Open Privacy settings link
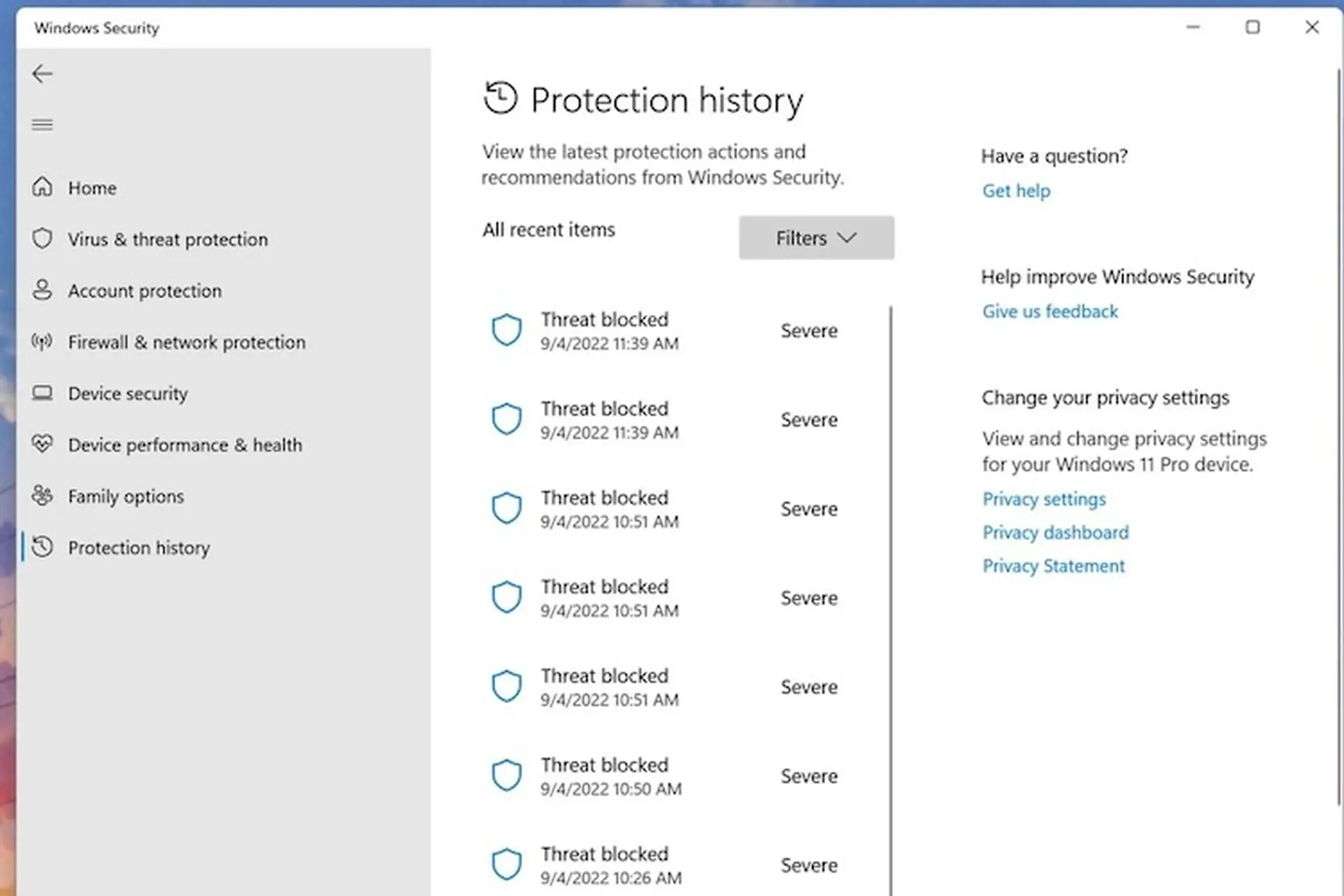 [1044, 499]
